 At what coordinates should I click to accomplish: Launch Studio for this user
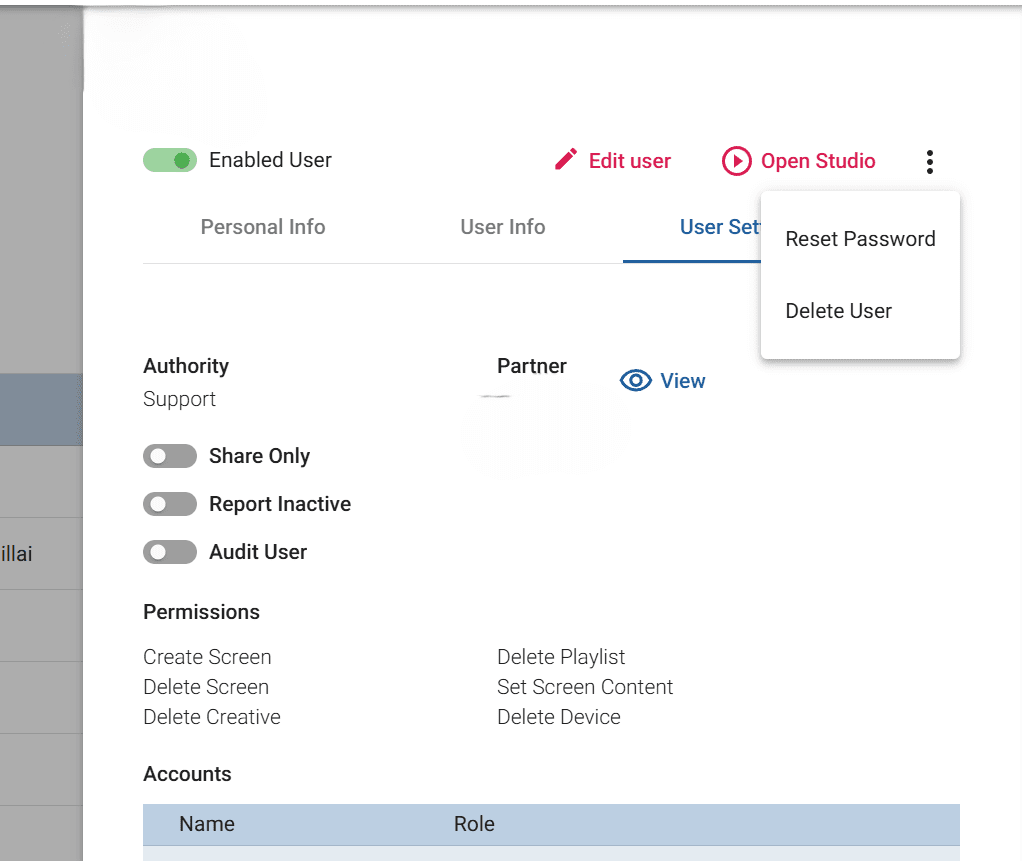coord(798,161)
